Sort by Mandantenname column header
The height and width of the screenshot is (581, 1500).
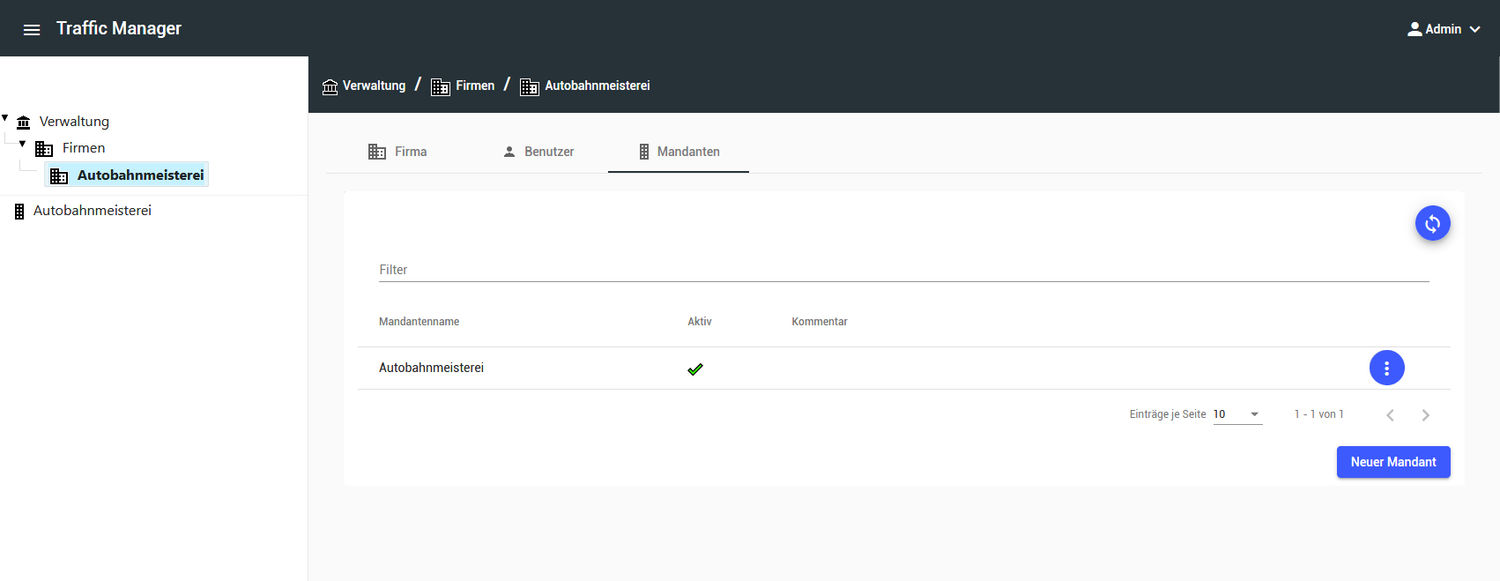click(419, 322)
